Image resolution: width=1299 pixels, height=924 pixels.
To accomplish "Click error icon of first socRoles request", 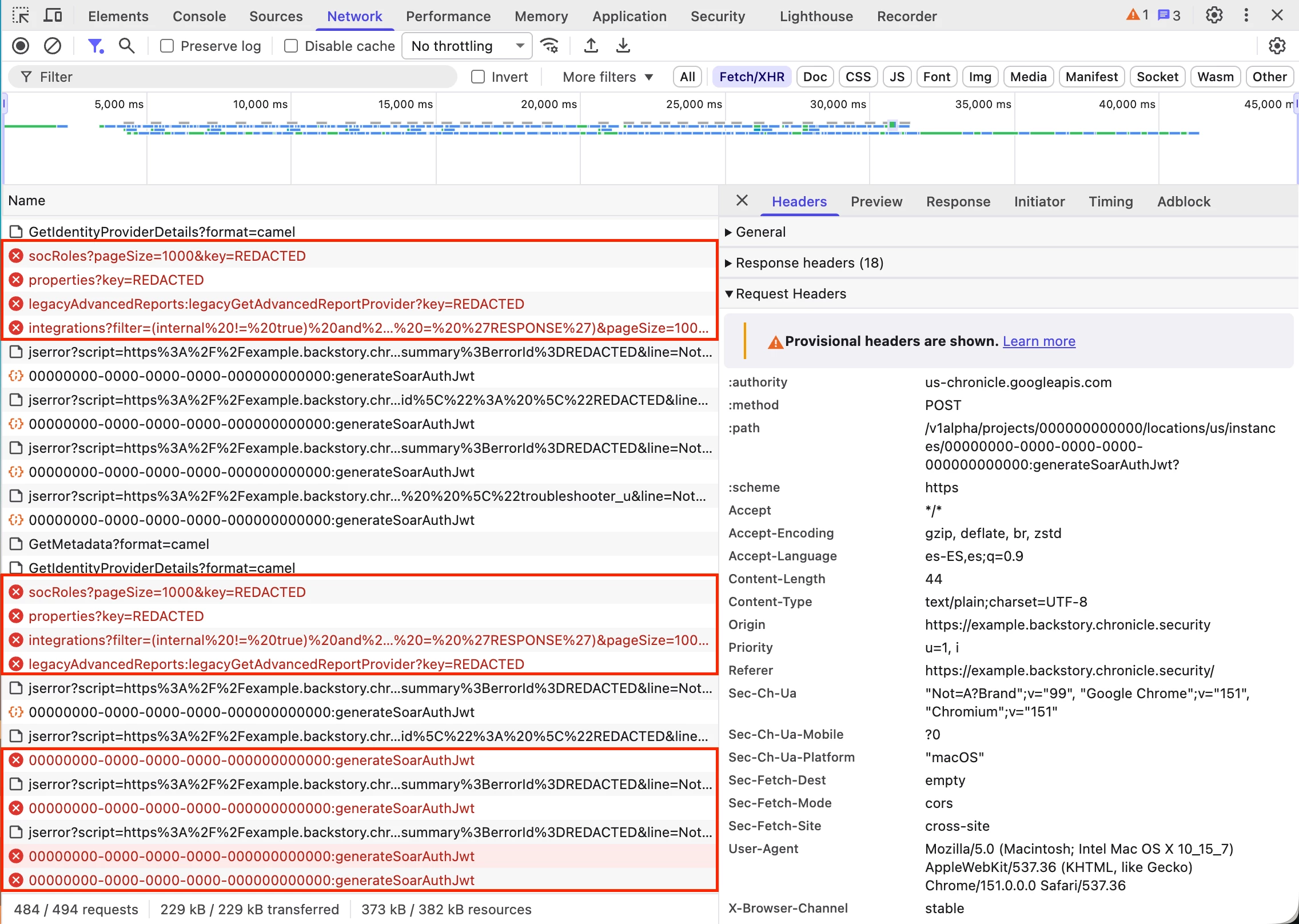I will 16,256.
